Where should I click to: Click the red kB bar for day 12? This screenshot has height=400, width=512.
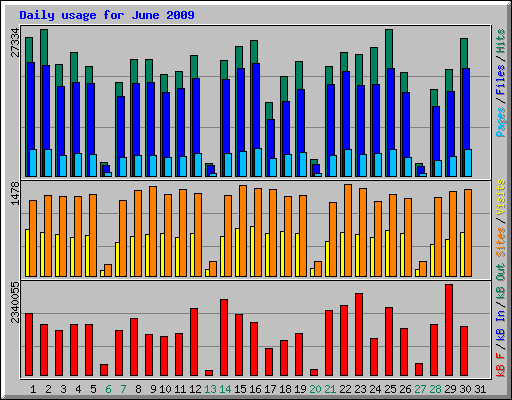click(194, 342)
